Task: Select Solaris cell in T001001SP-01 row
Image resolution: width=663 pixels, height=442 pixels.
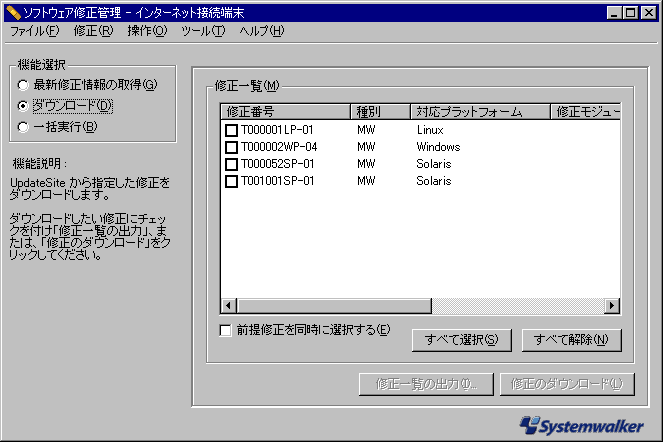Action: tap(434, 181)
